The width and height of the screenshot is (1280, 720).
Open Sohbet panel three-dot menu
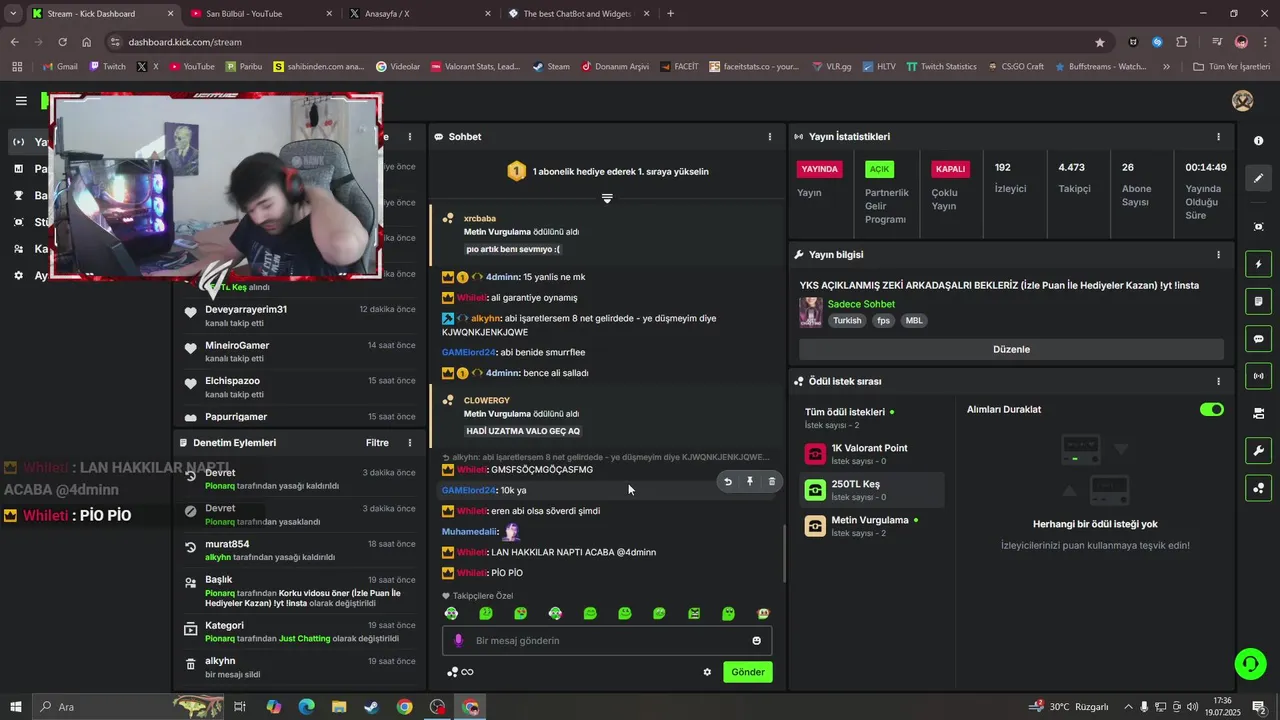click(x=769, y=136)
